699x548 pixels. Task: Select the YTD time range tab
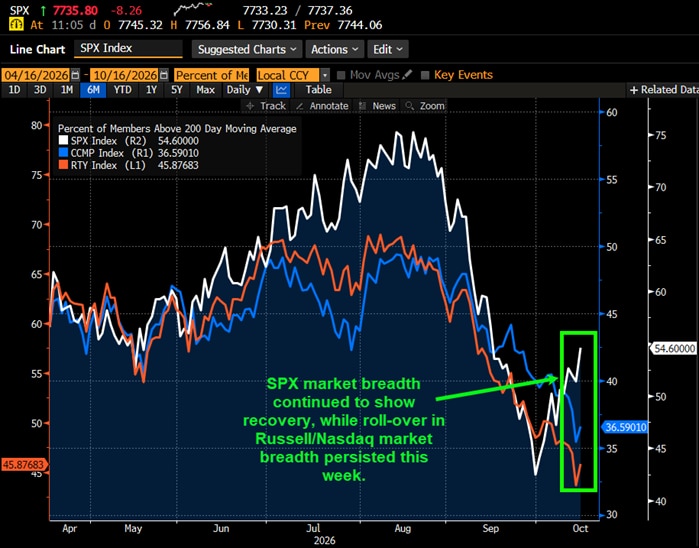tap(123, 90)
